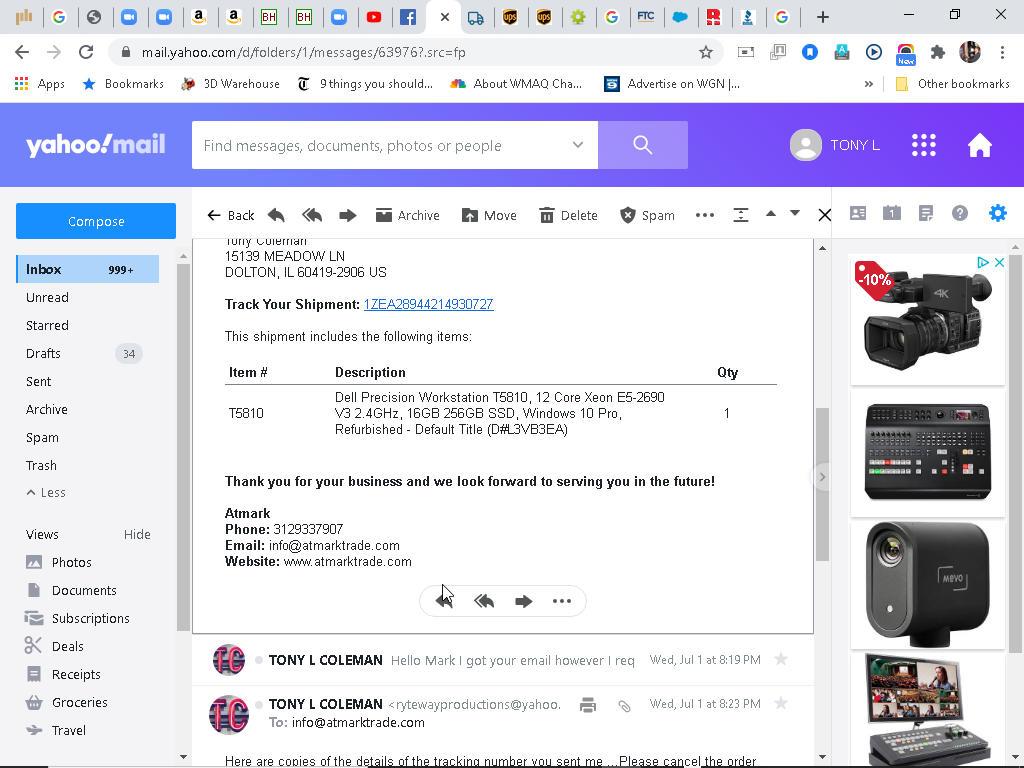Click the Mevo camera ad thumbnail
The image size is (1024, 768).
[927, 584]
